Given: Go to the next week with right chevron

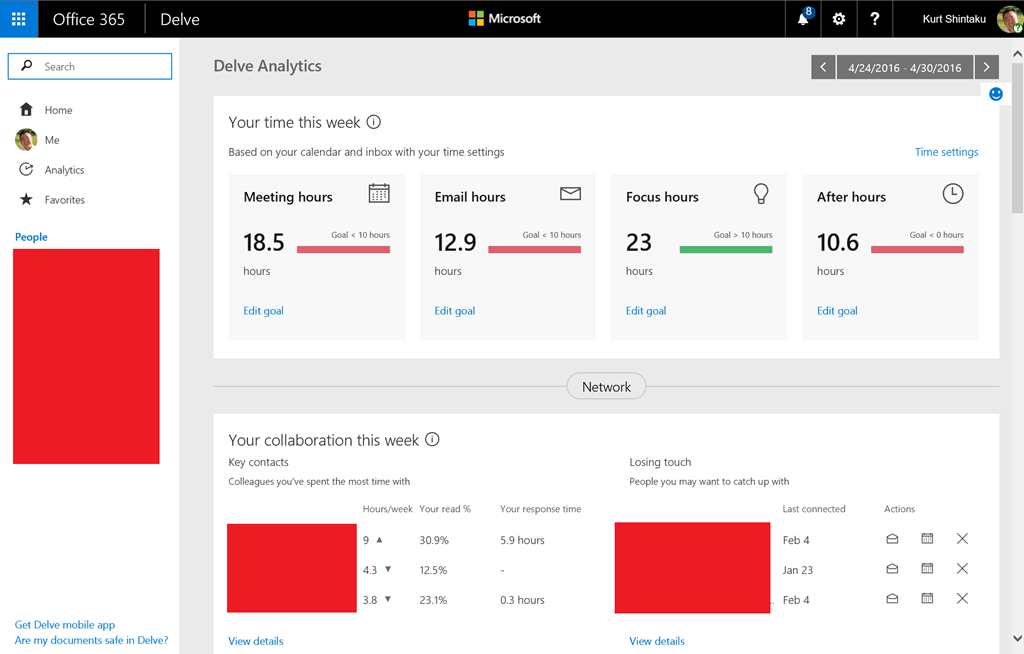Looking at the screenshot, I should [x=987, y=66].
